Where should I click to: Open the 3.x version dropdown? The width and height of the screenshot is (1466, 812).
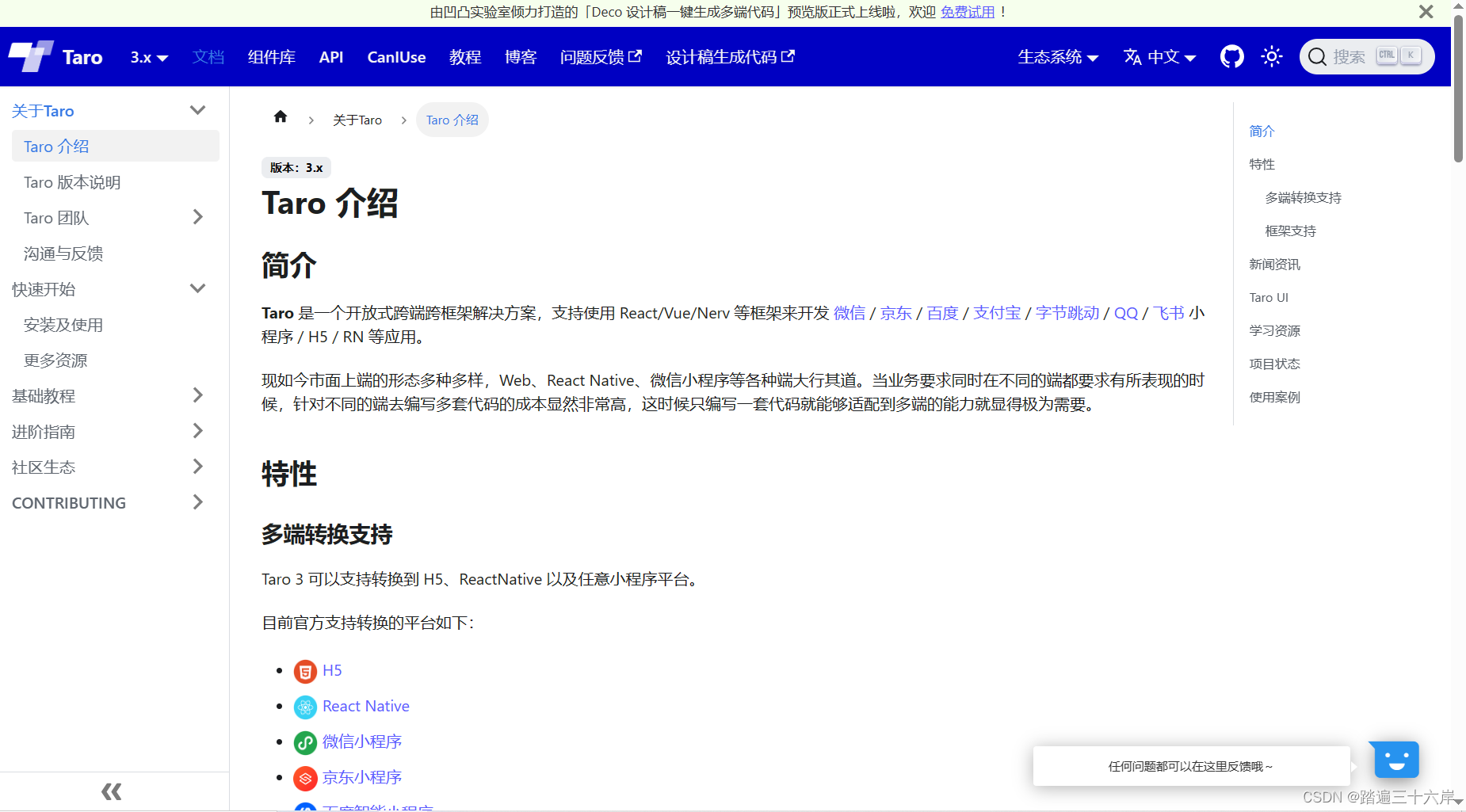coord(149,57)
